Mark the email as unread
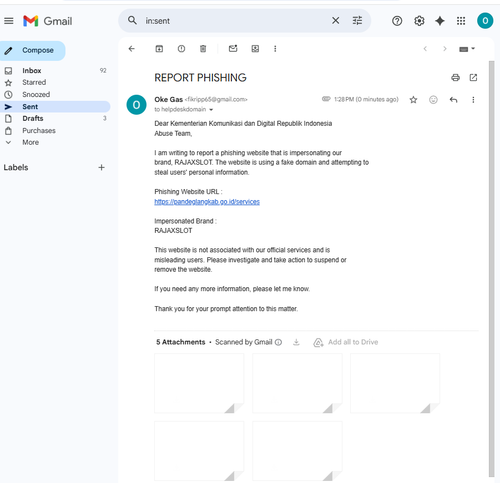 (233, 49)
